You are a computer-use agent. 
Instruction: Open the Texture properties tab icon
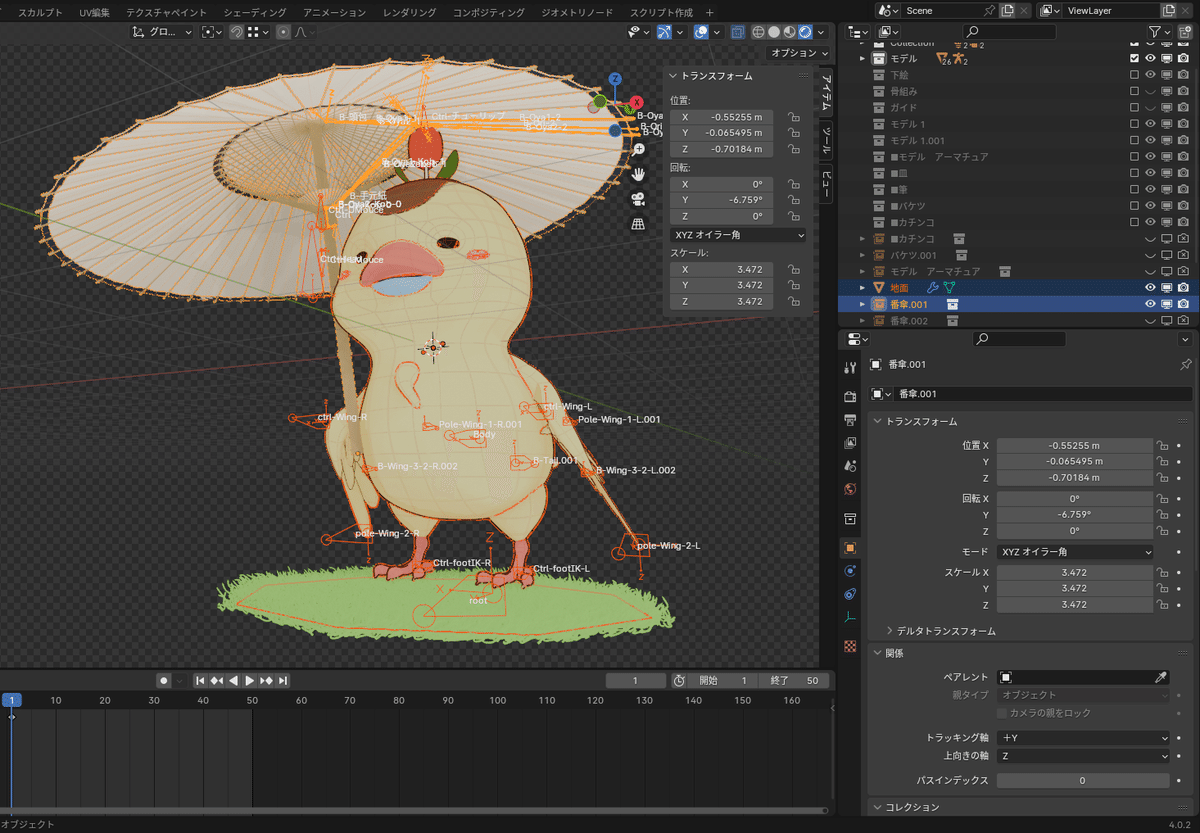click(x=850, y=646)
